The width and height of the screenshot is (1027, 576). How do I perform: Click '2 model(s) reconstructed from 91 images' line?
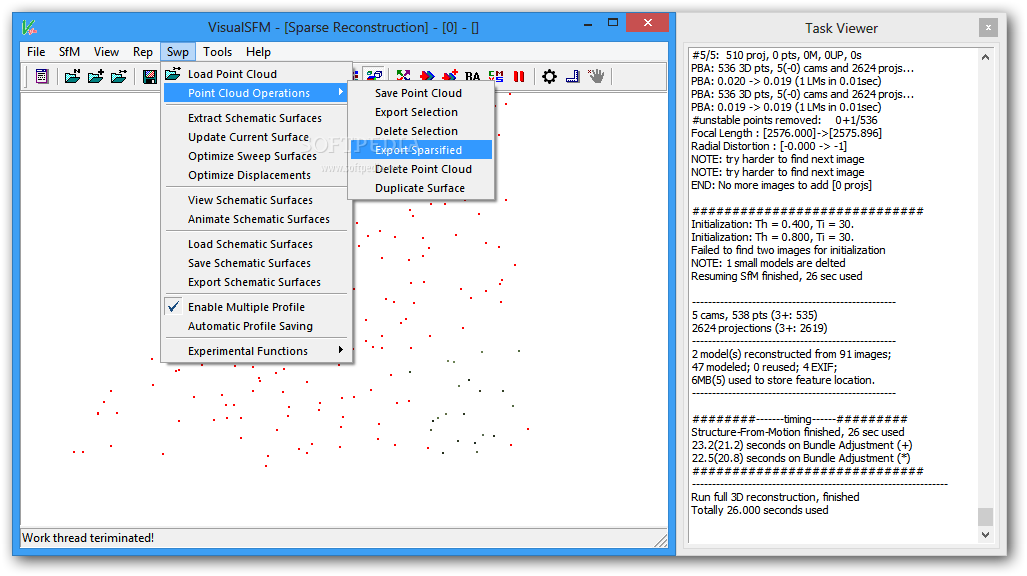[791, 355]
